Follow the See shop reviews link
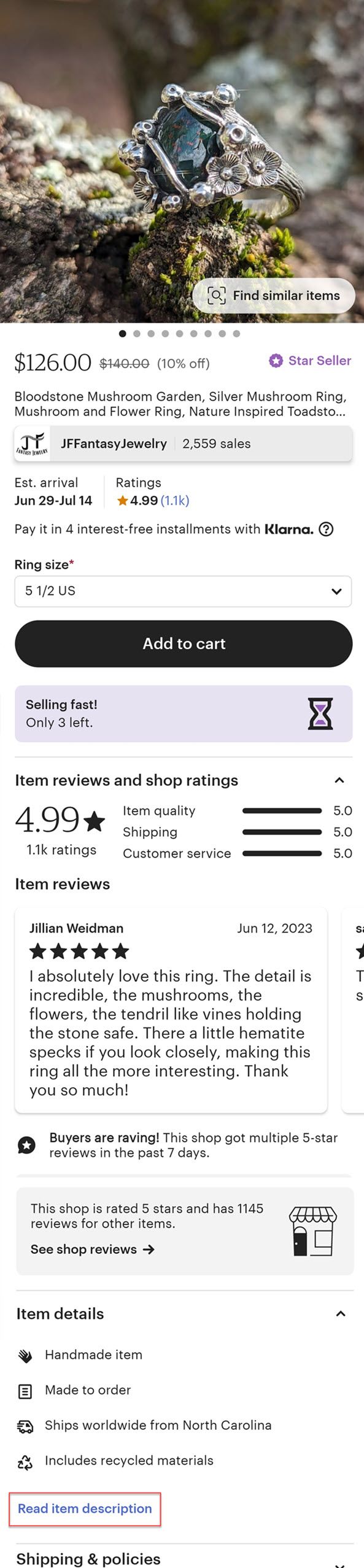This screenshot has height=1568, width=364. [92, 1249]
